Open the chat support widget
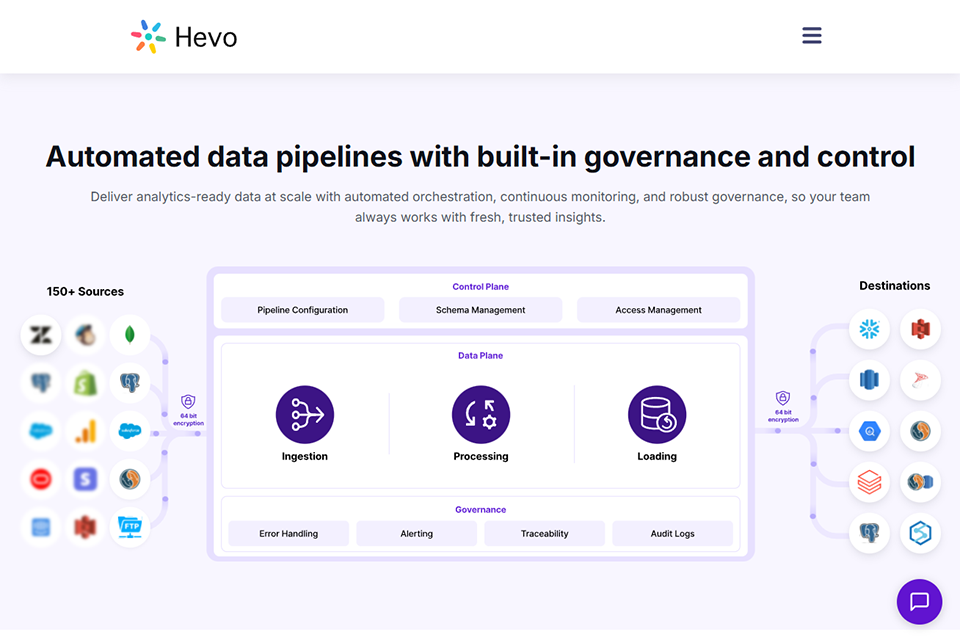This screenshot has height=640, width=960. point(919,602)
